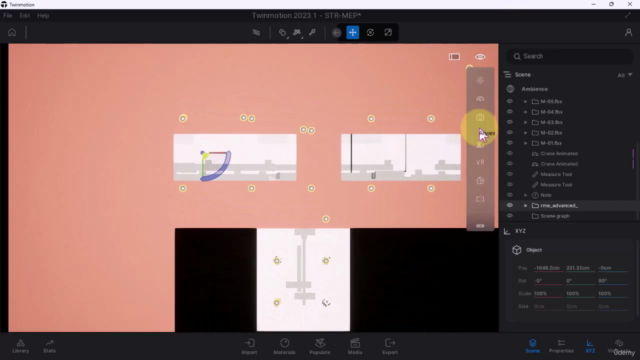640x360 pixels.
Task: Open the Stats panel
Action: click(x=49, y=346)
